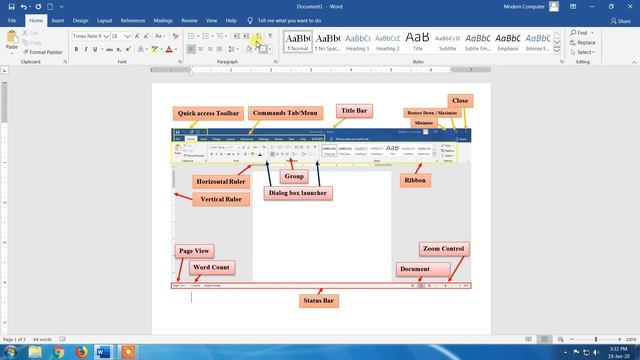
Task: Switch to Web Layout view in status bar
Action: click(x=560, y=339)
